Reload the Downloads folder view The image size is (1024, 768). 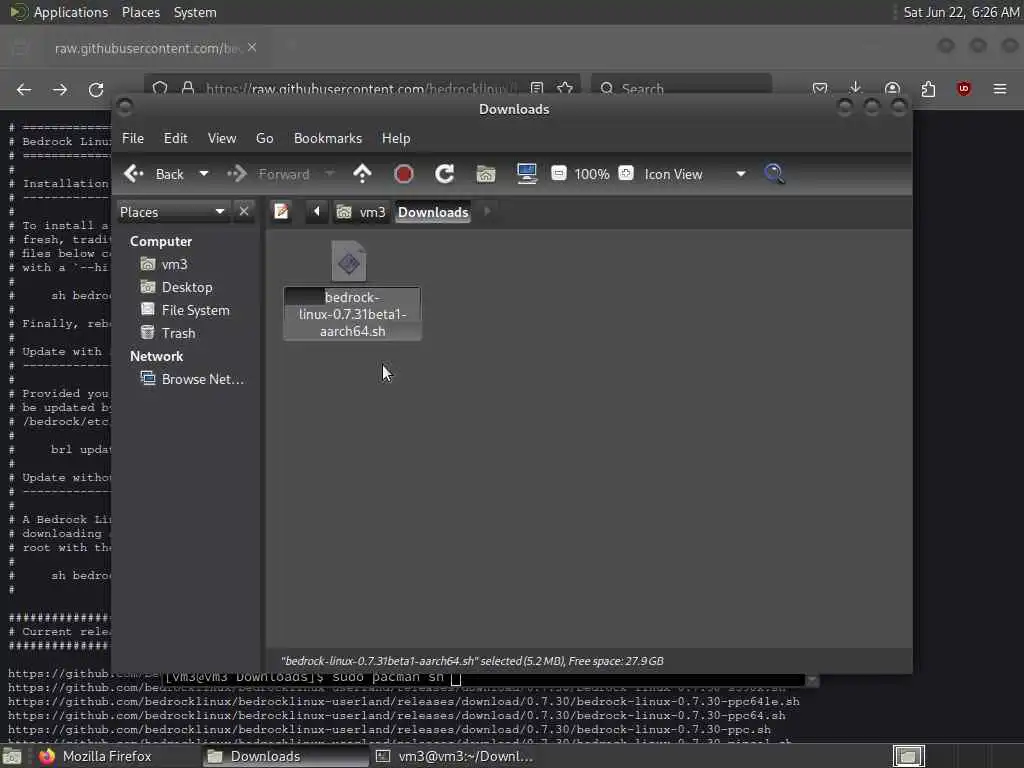click(x=445, y=174)
